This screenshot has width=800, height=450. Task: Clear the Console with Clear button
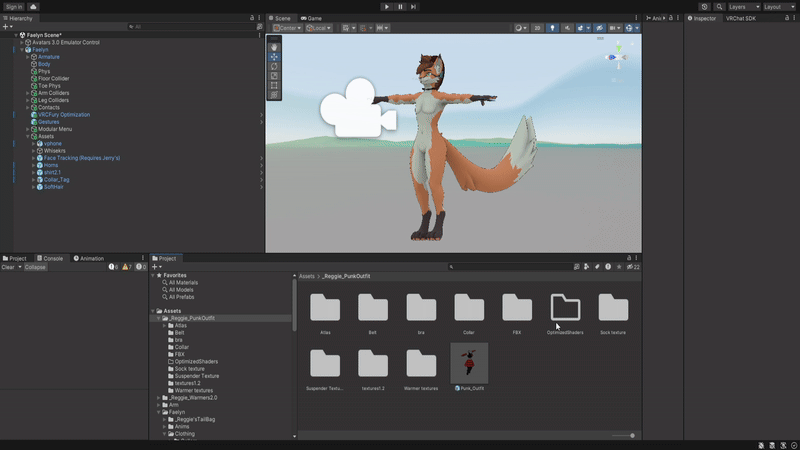pyautogui.click(x=7, y=267)
